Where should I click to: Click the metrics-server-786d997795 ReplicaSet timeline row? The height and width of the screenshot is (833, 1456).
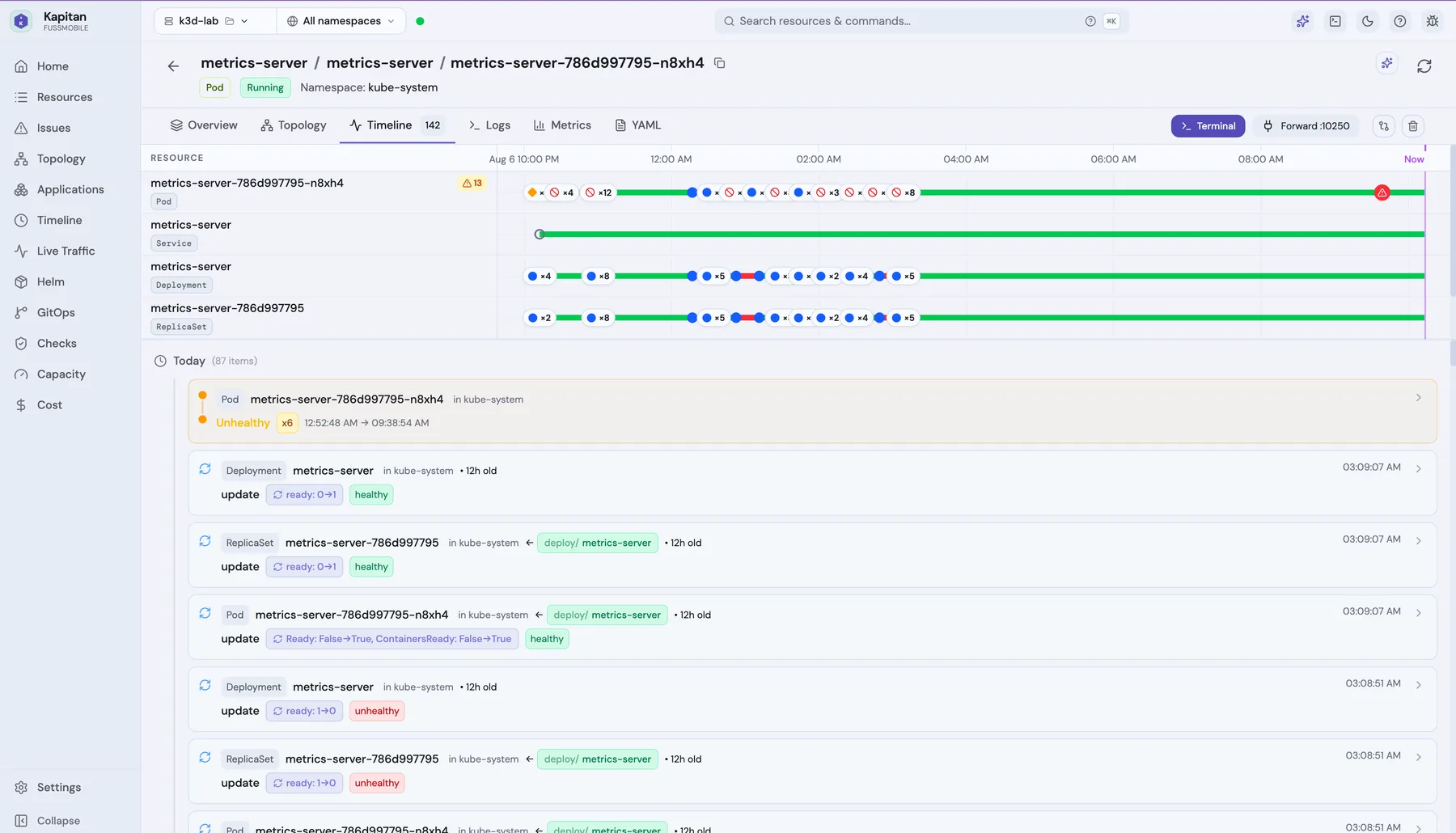[783, 318]
